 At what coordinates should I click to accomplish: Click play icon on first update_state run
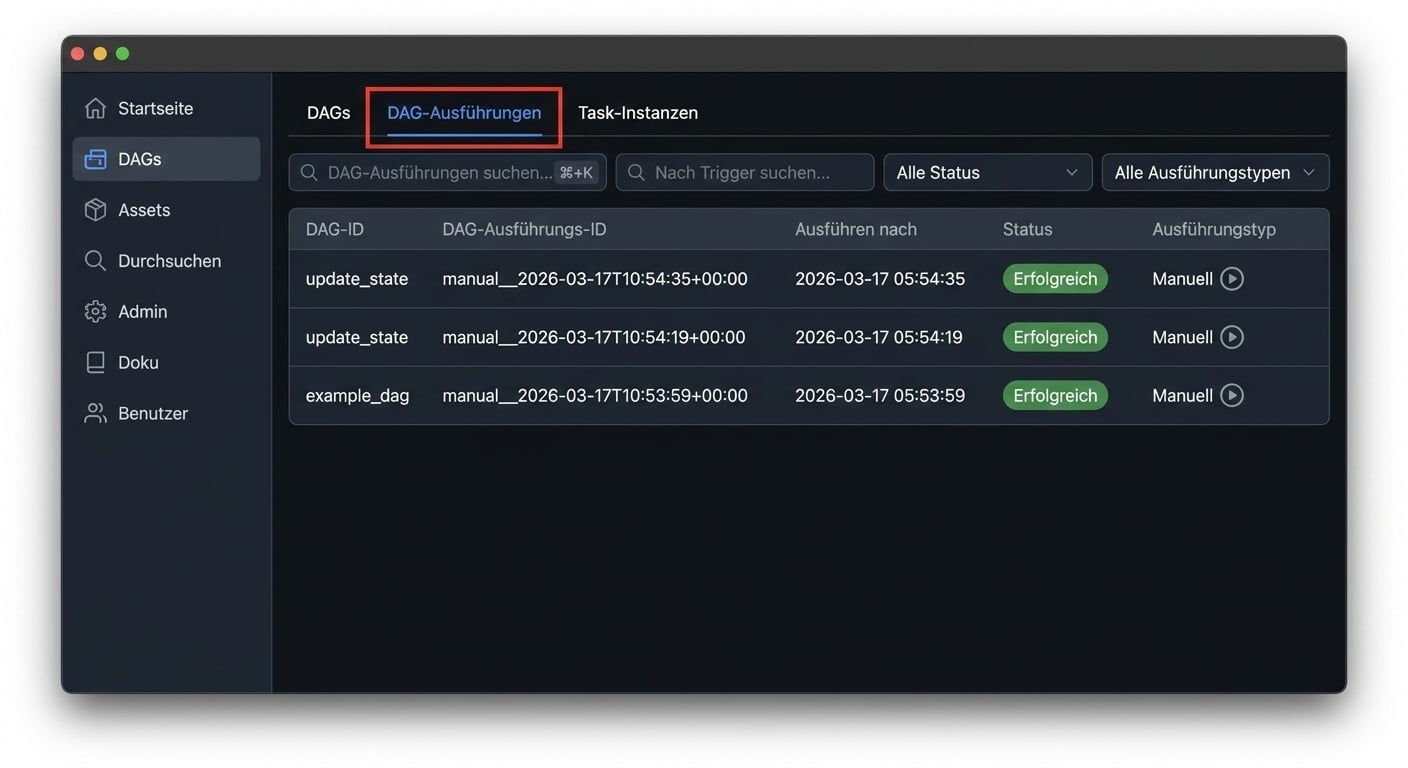click(x=1232, y=279)
